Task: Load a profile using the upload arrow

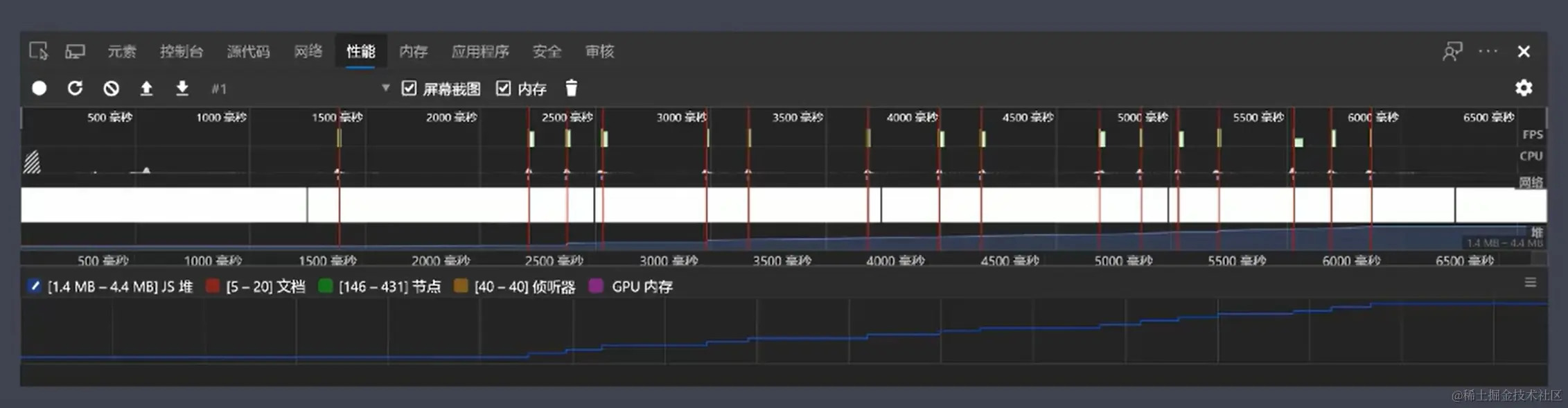Action: tap(146, 88)
